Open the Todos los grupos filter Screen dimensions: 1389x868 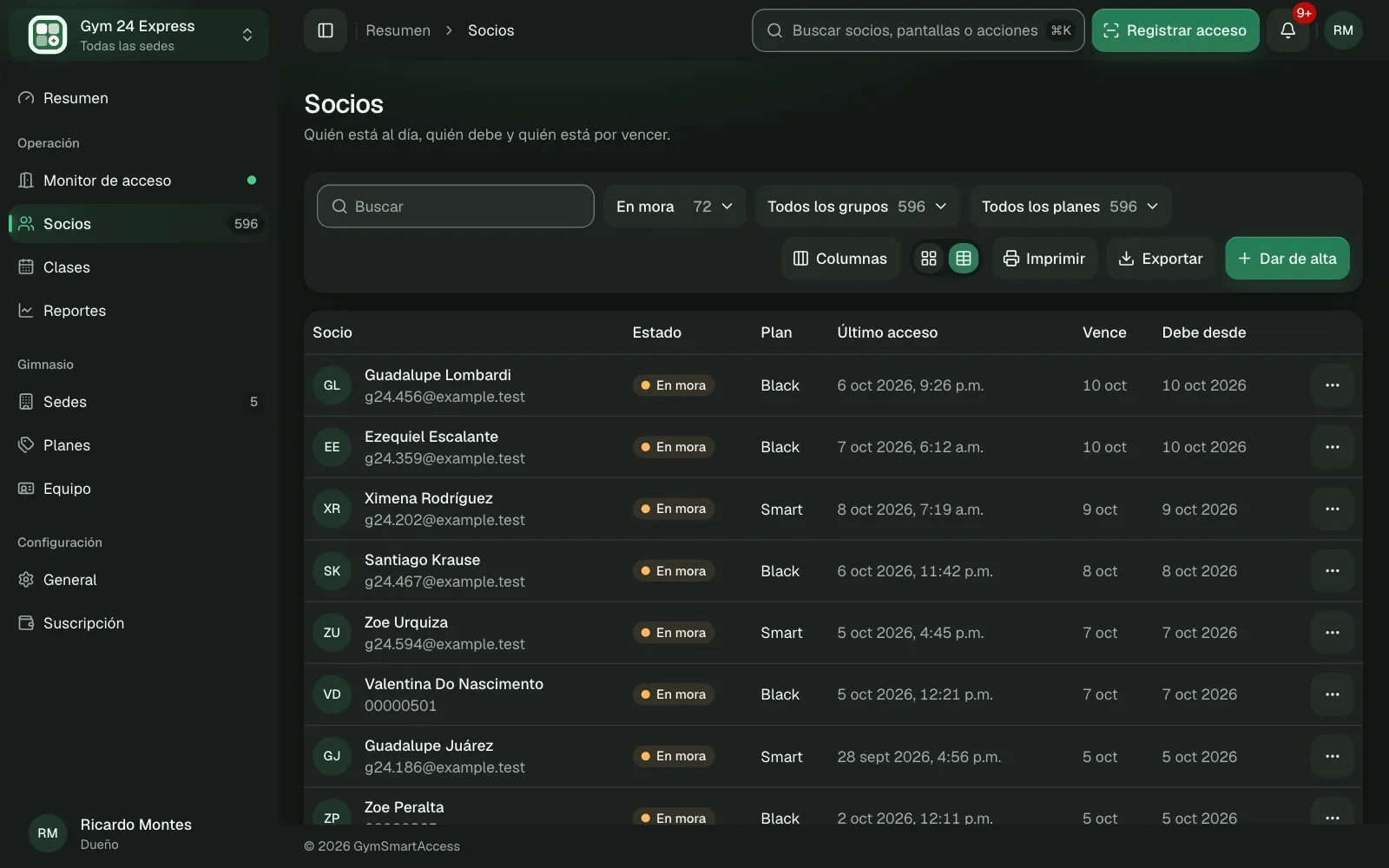click(x=857, y=207)
